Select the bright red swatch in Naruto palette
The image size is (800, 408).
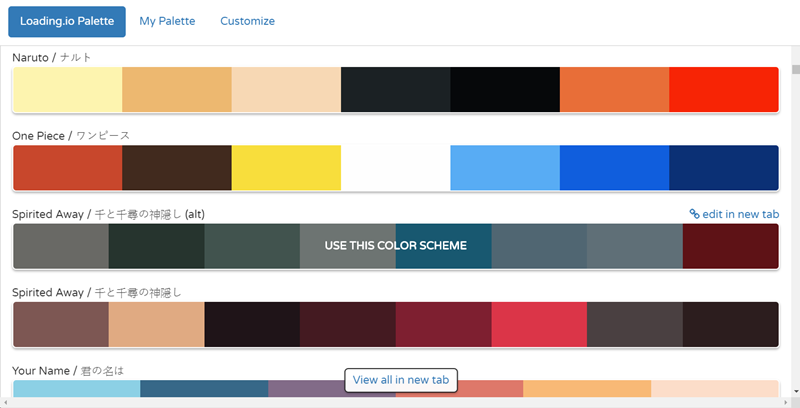click(723, 90)
